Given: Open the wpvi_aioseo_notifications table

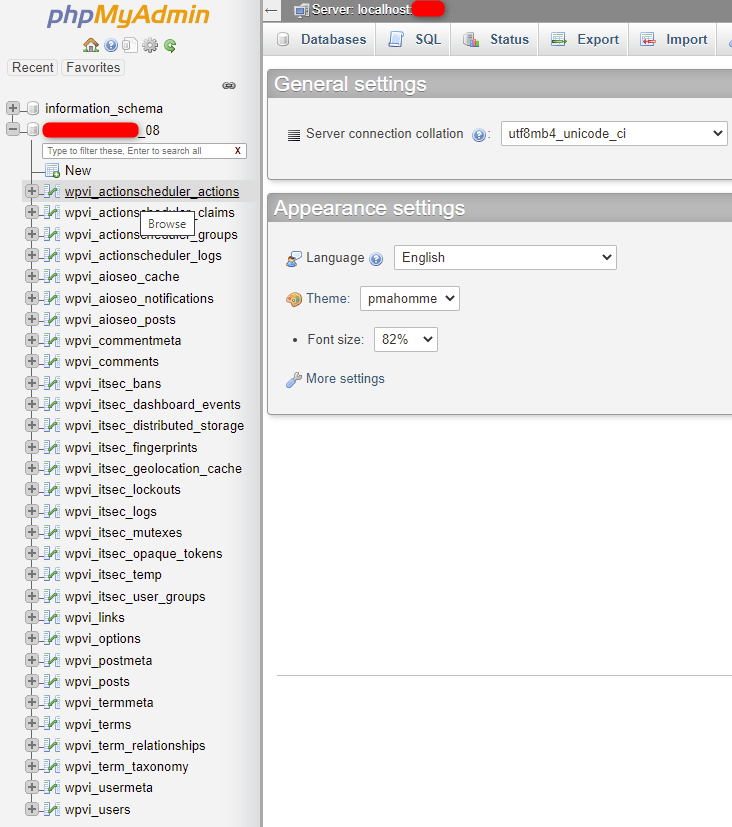Looking at the screenshot, I should (139, 299).
